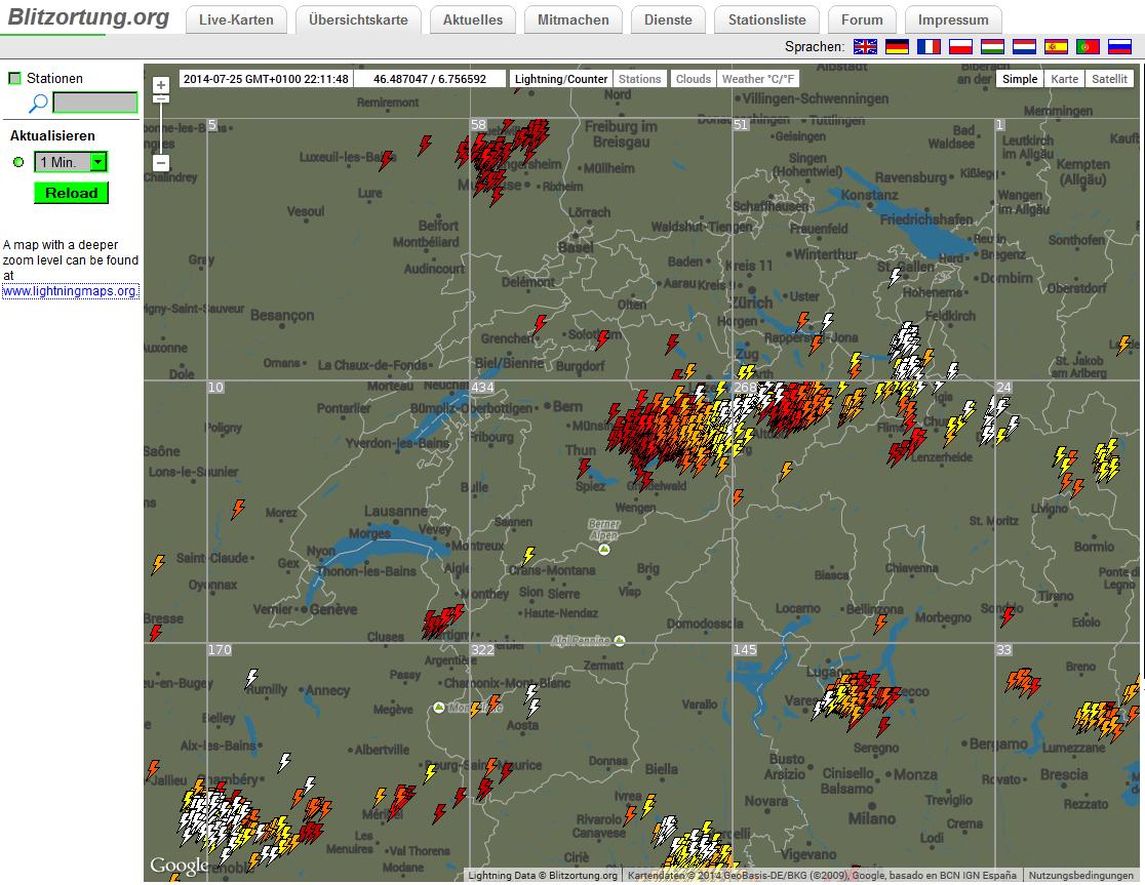
Task: Click the yellow lightning strike above Crans-Montana
Action: pos(529,556)
